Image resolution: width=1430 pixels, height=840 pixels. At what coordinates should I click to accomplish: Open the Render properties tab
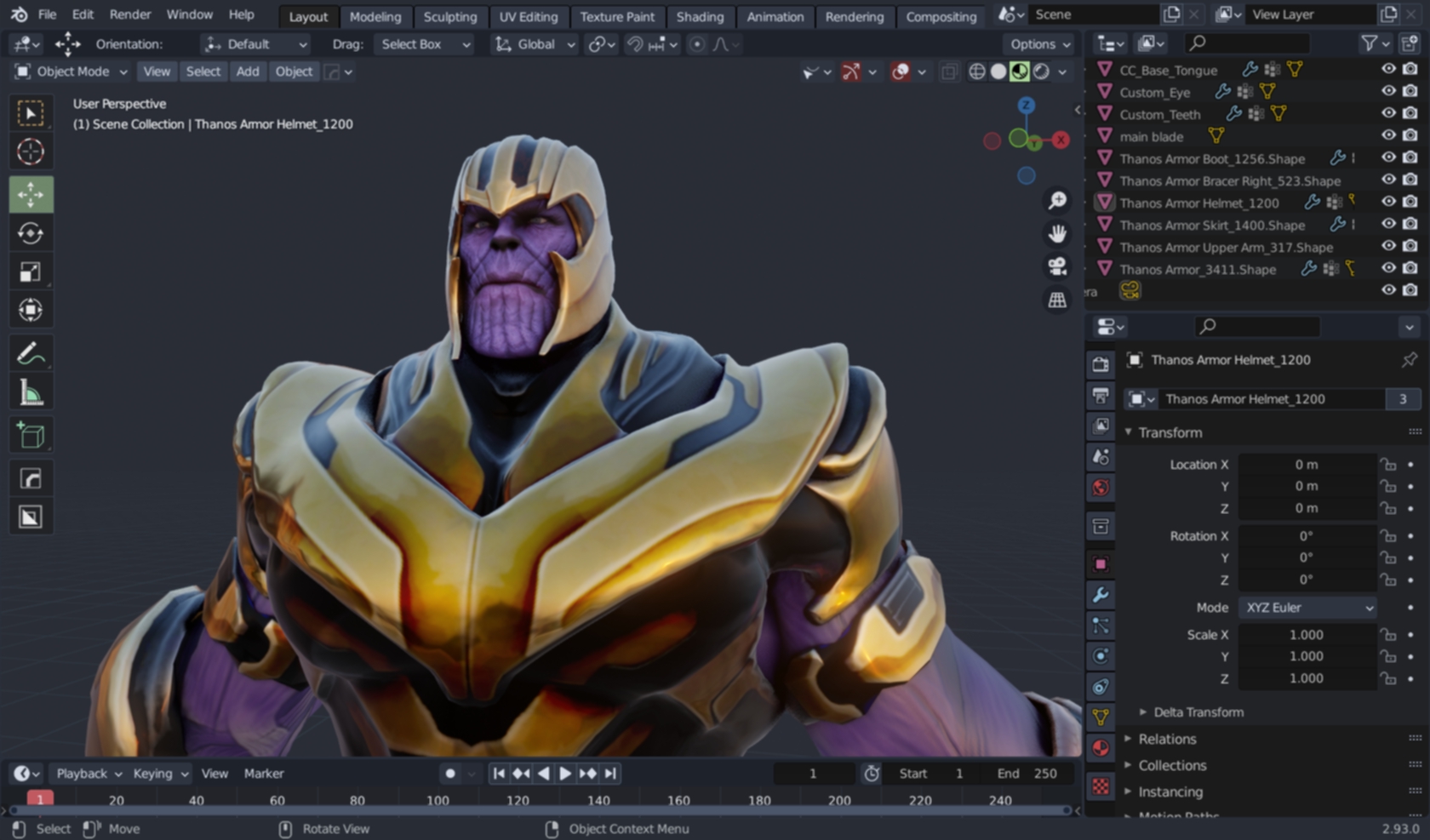click(x=1101, y=364)
